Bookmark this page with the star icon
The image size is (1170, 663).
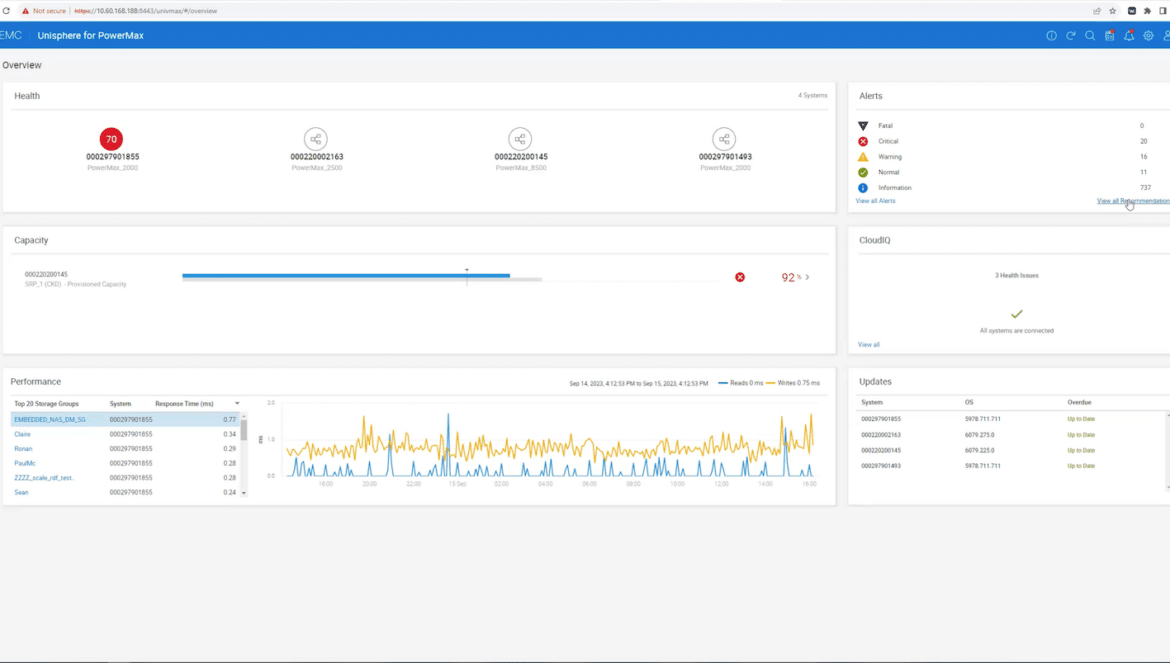tap(1113, 11)
